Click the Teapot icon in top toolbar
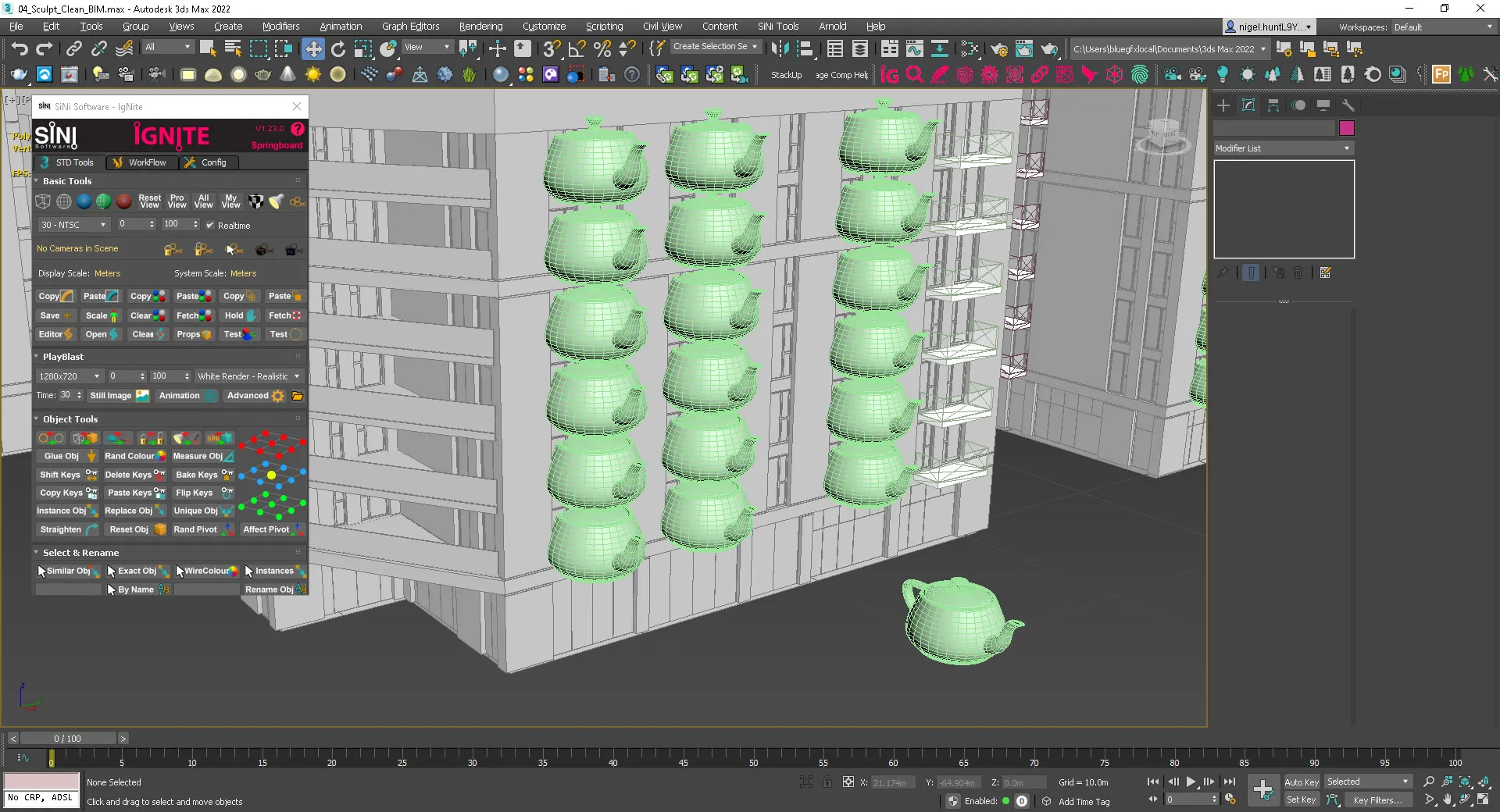1500x812 pixels. coord(19,75)
